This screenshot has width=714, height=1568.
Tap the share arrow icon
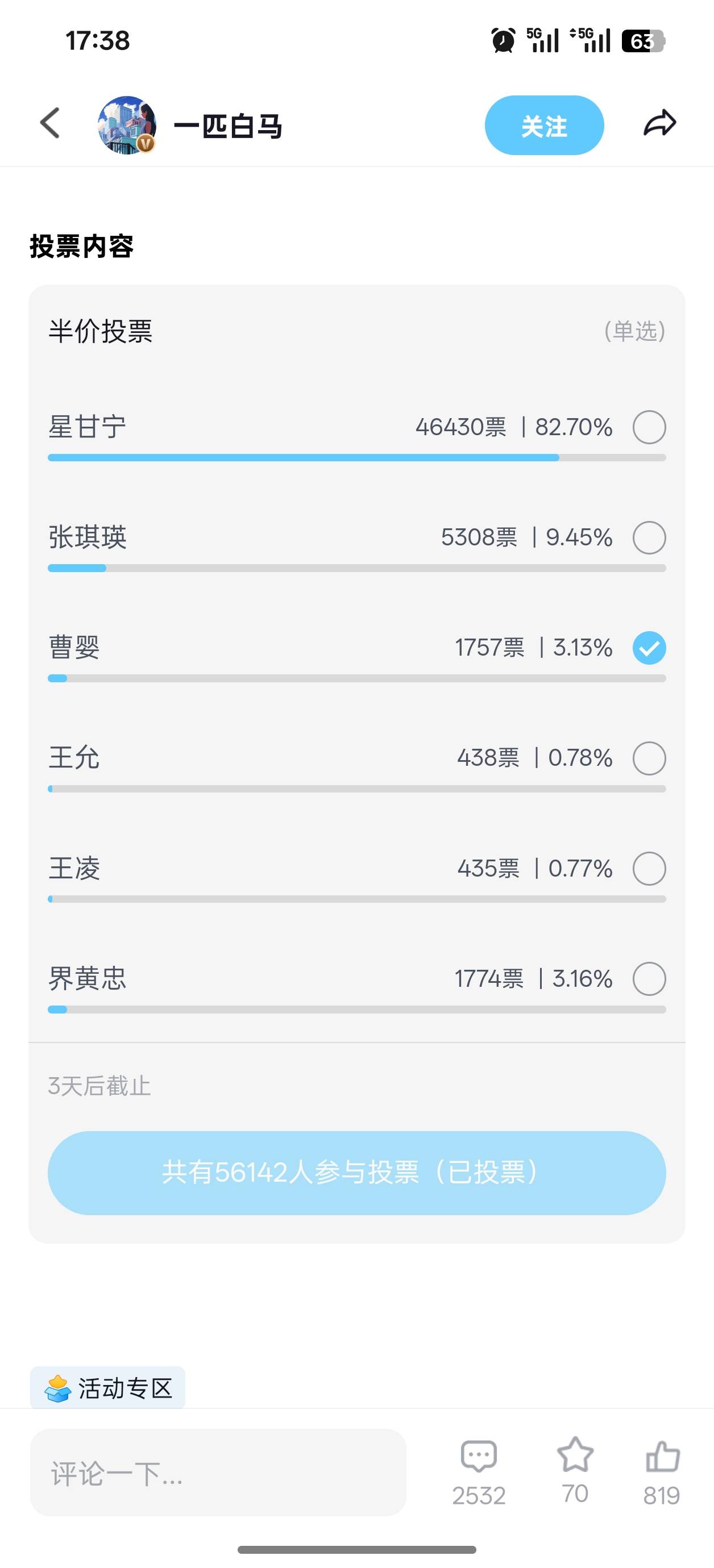pyautogui.click(x=660, y=124)
